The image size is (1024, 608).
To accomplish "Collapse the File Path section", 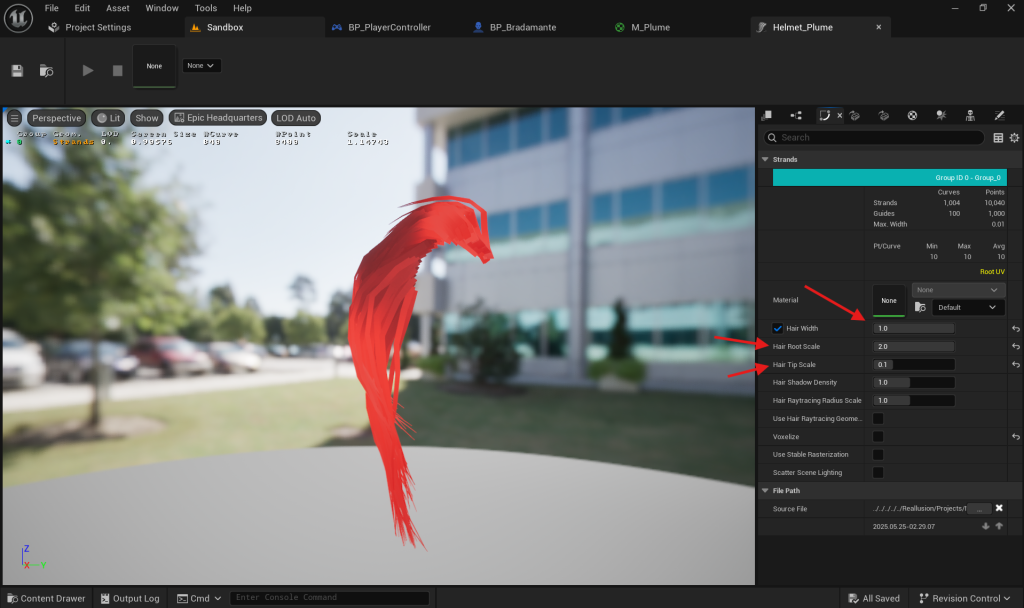I will coord(765,490).
